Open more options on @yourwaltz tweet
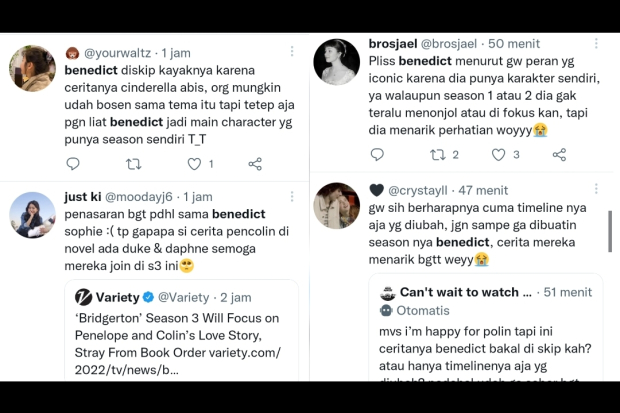Screen dimensions: 620x413 click(292, 51)
